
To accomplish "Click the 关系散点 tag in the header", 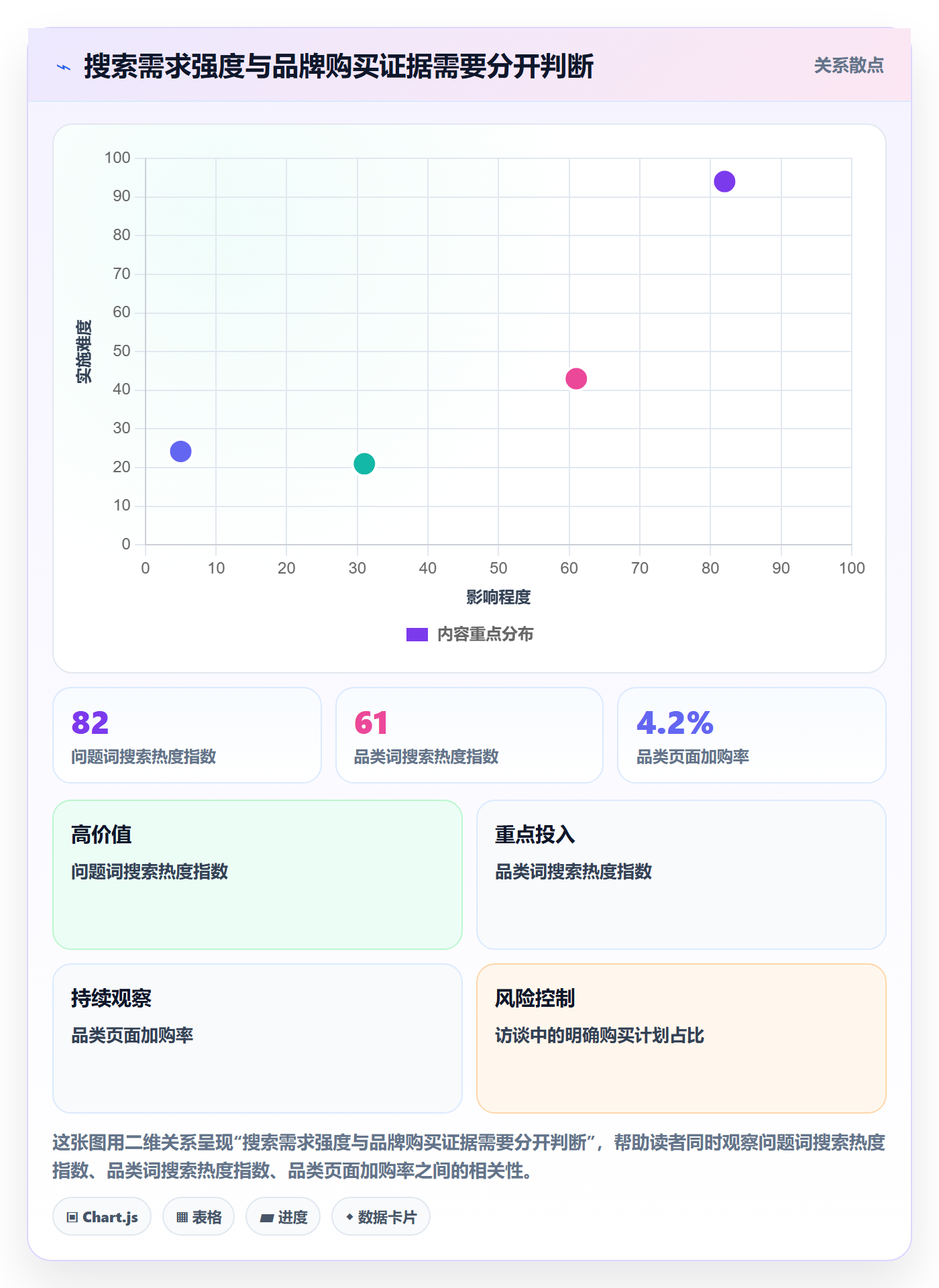I will pos(848,66).
